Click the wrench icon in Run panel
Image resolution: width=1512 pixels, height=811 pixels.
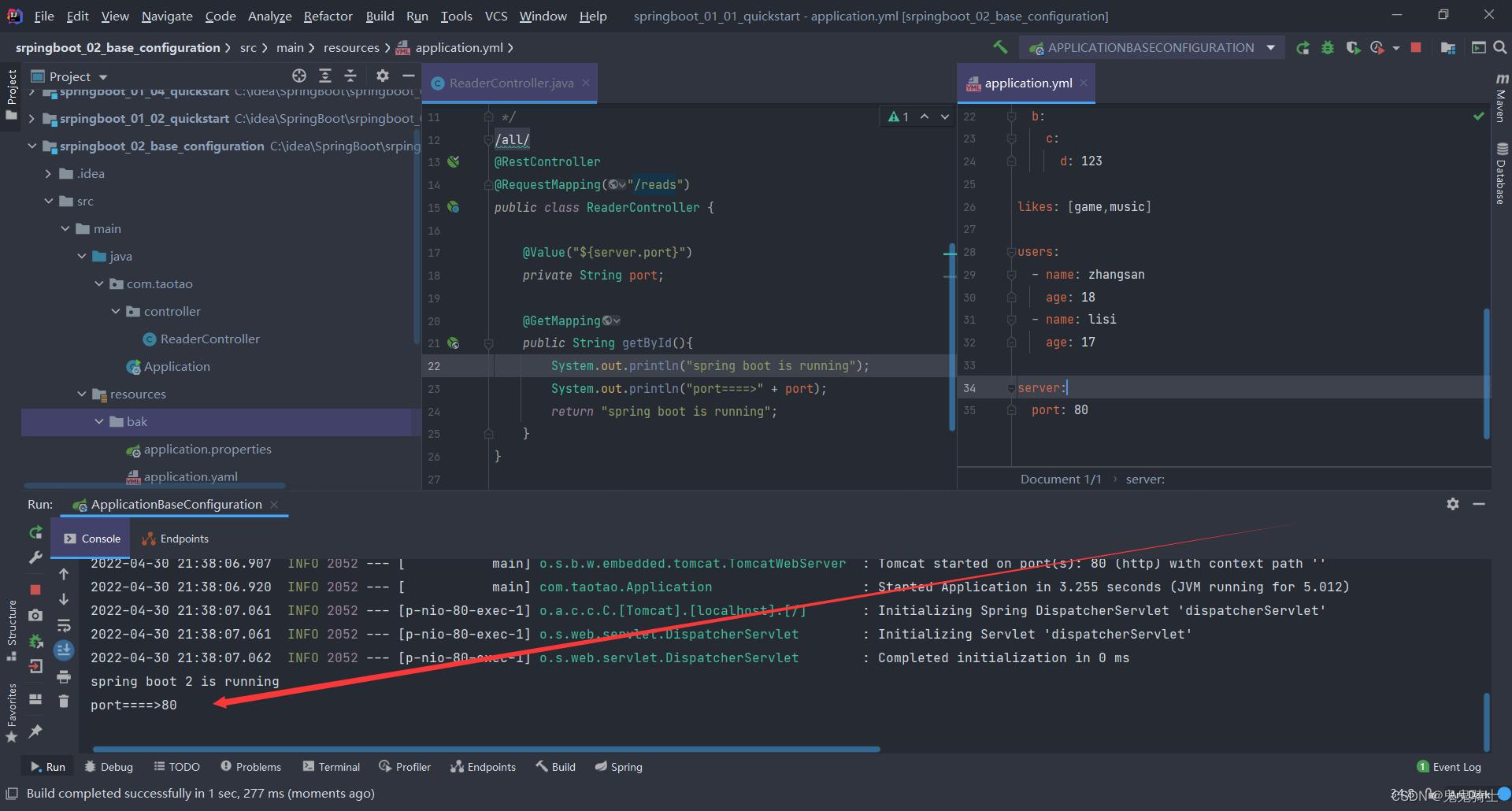pos(35,558)
